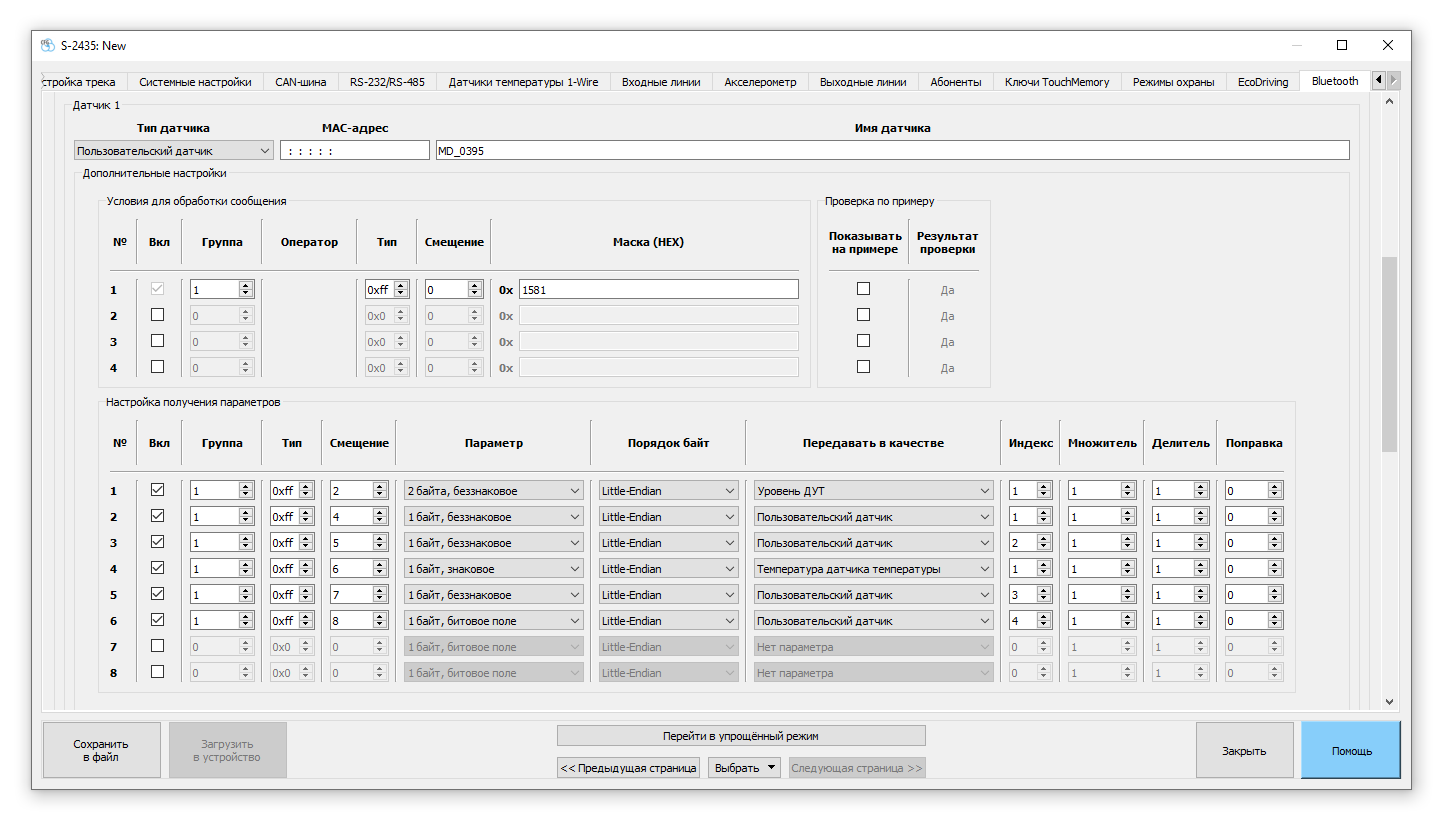Image resolution: width=1440 pixels, height=817 pixels.
Task: Click Смещение stepper with value 8
Action: coord(358,621)
